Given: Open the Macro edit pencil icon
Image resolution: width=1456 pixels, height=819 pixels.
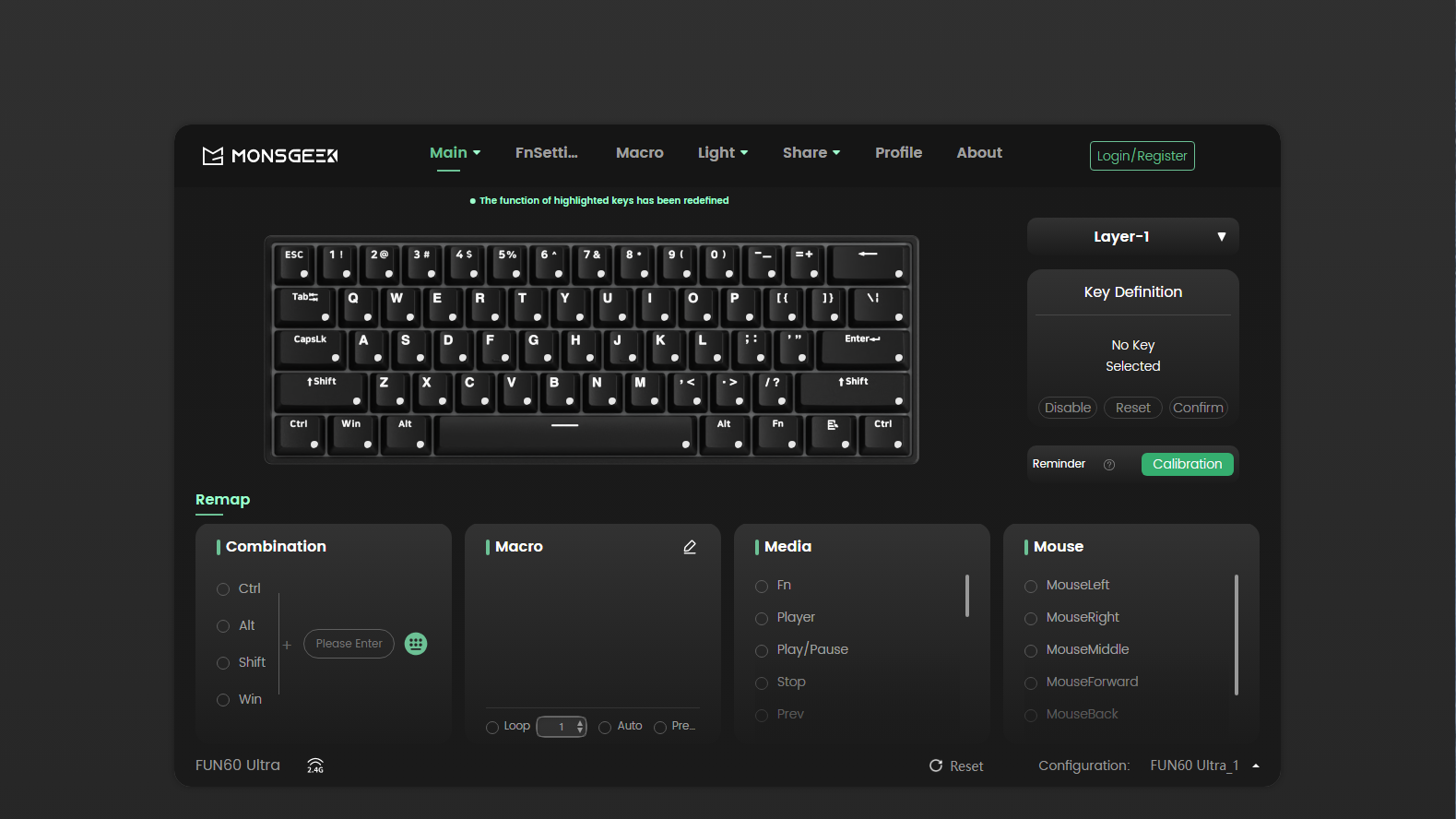Looking at the screenshot, I should 690,547.
